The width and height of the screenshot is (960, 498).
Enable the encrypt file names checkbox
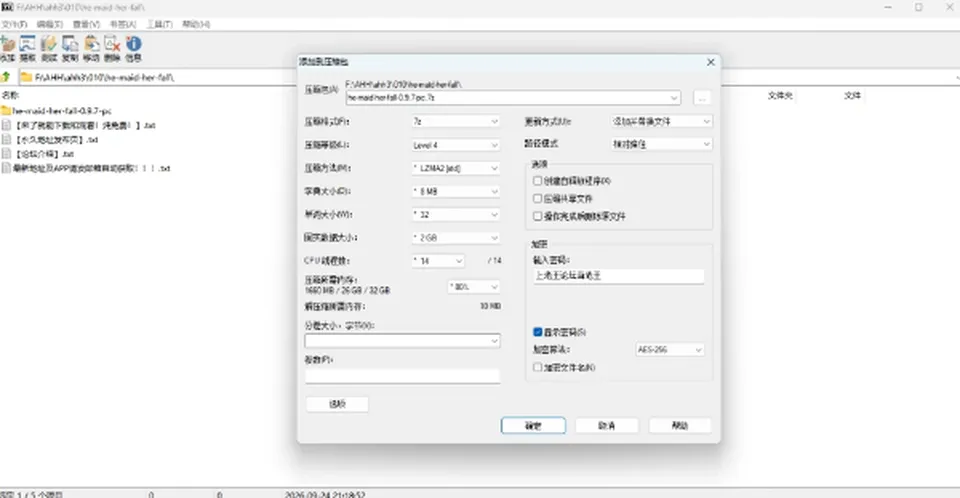click(x=538, y=368)
